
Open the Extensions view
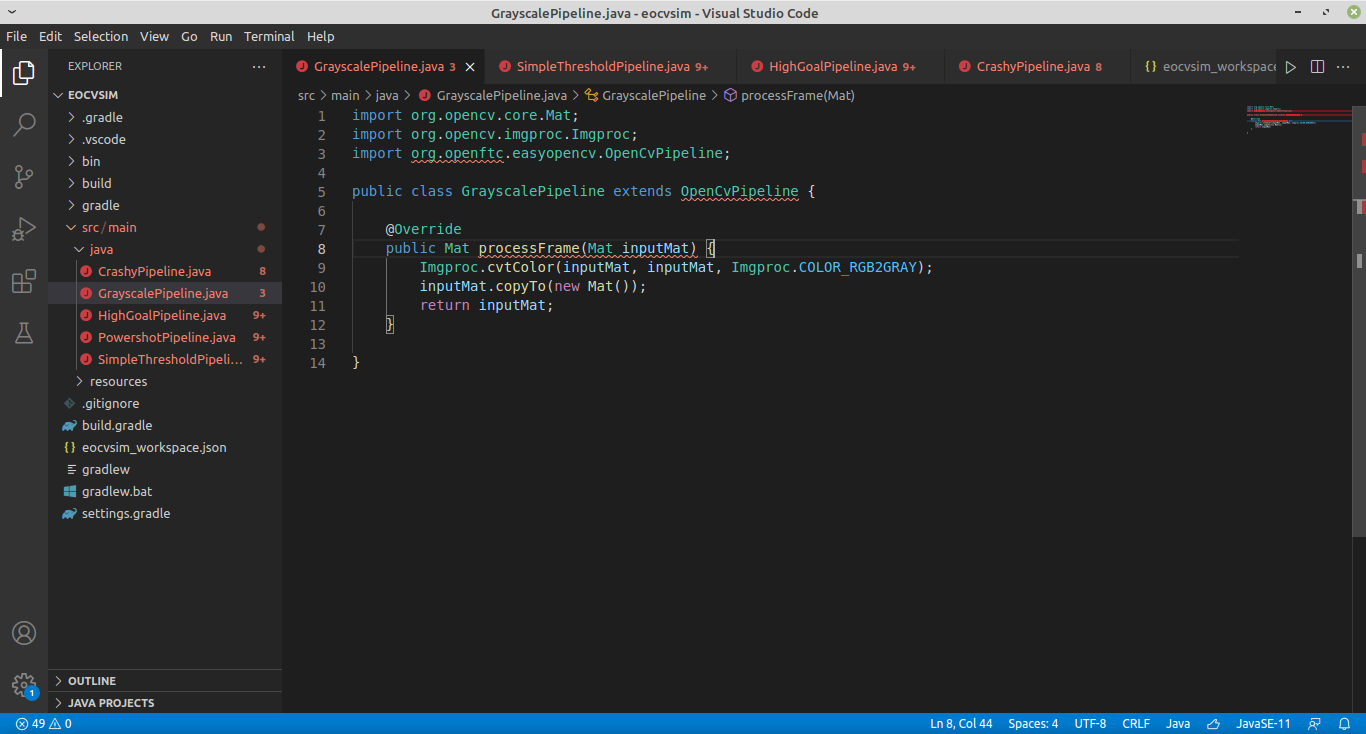(24, 281)
